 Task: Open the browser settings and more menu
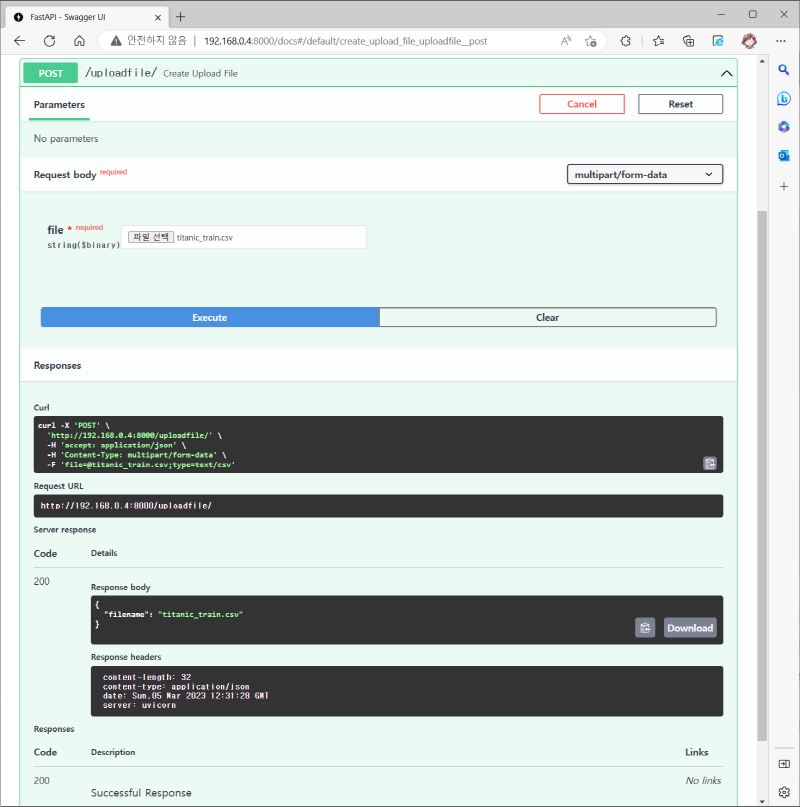point(781,41)
